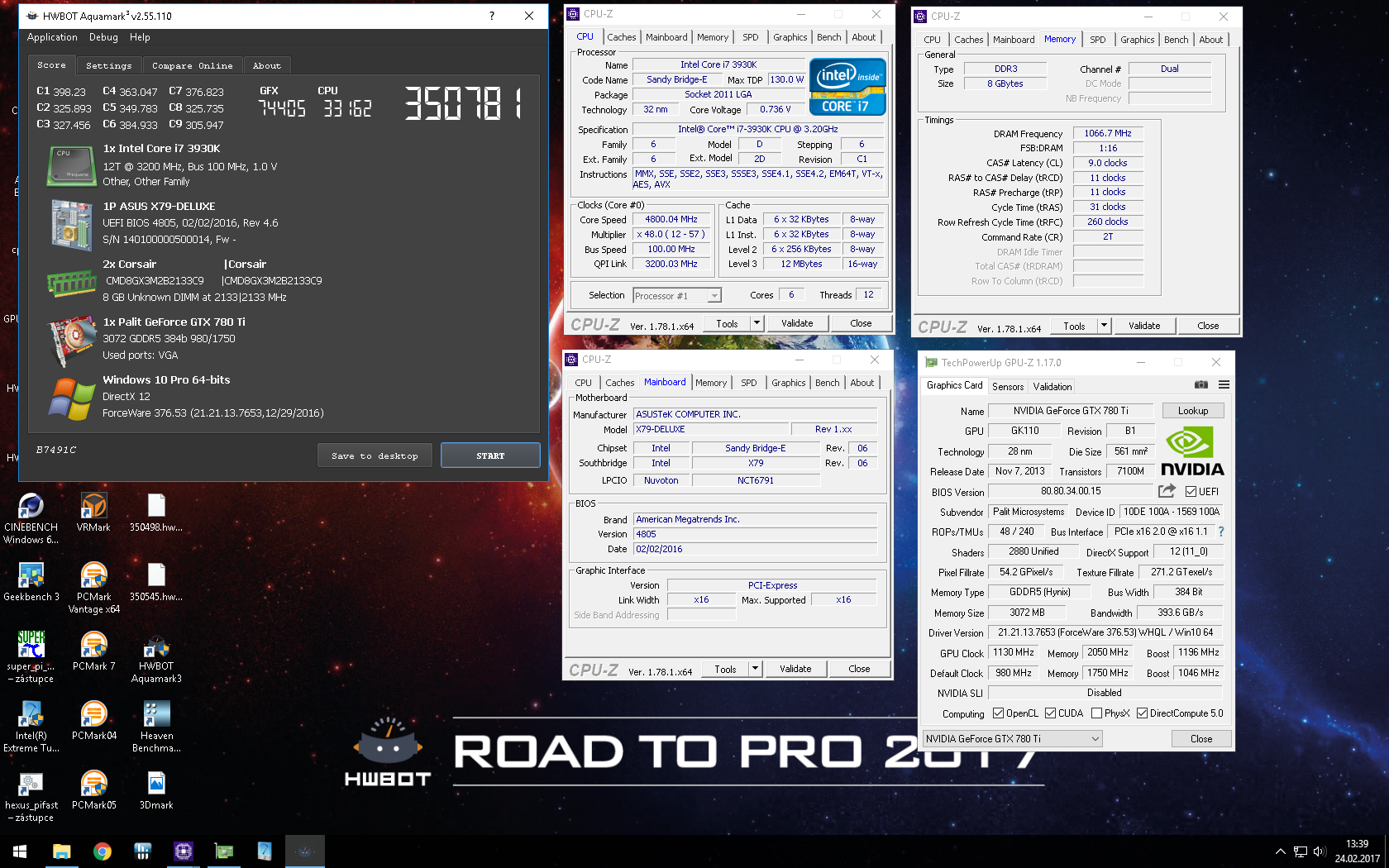
Task: Toggle the CUDA checkbox in GPU-Z
Action: coord(1050,713)
